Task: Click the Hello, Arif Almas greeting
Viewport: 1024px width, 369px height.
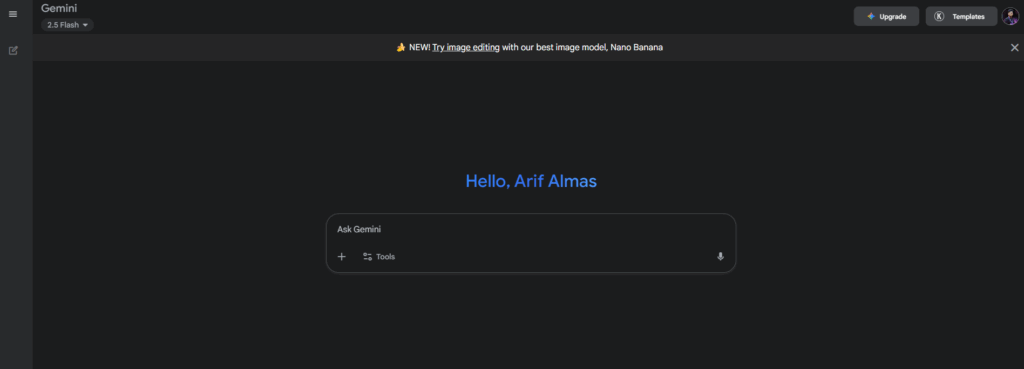Action: [531, 181]
